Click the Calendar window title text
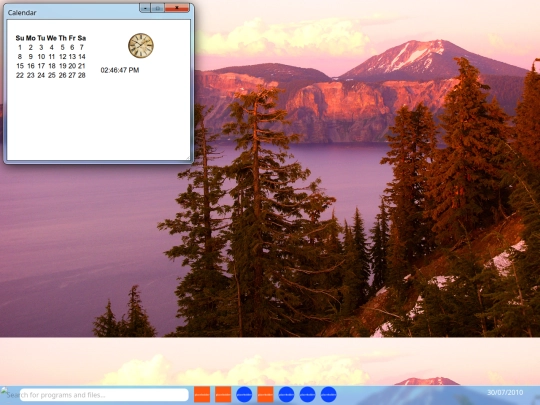This screenshot has height=405, width=540. pos(22,13)
